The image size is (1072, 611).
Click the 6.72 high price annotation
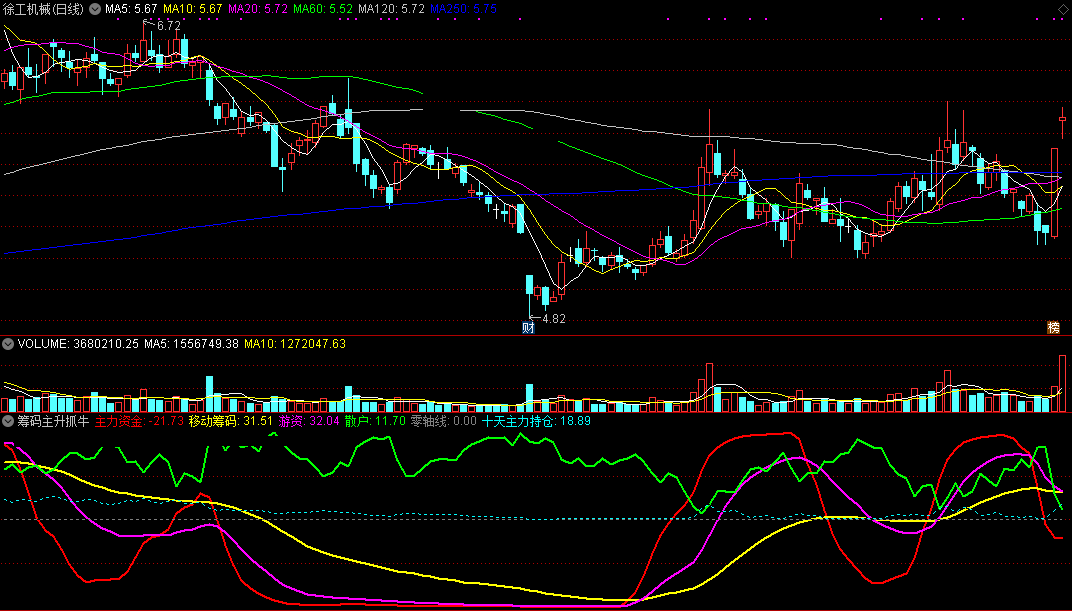click(168, 25)
